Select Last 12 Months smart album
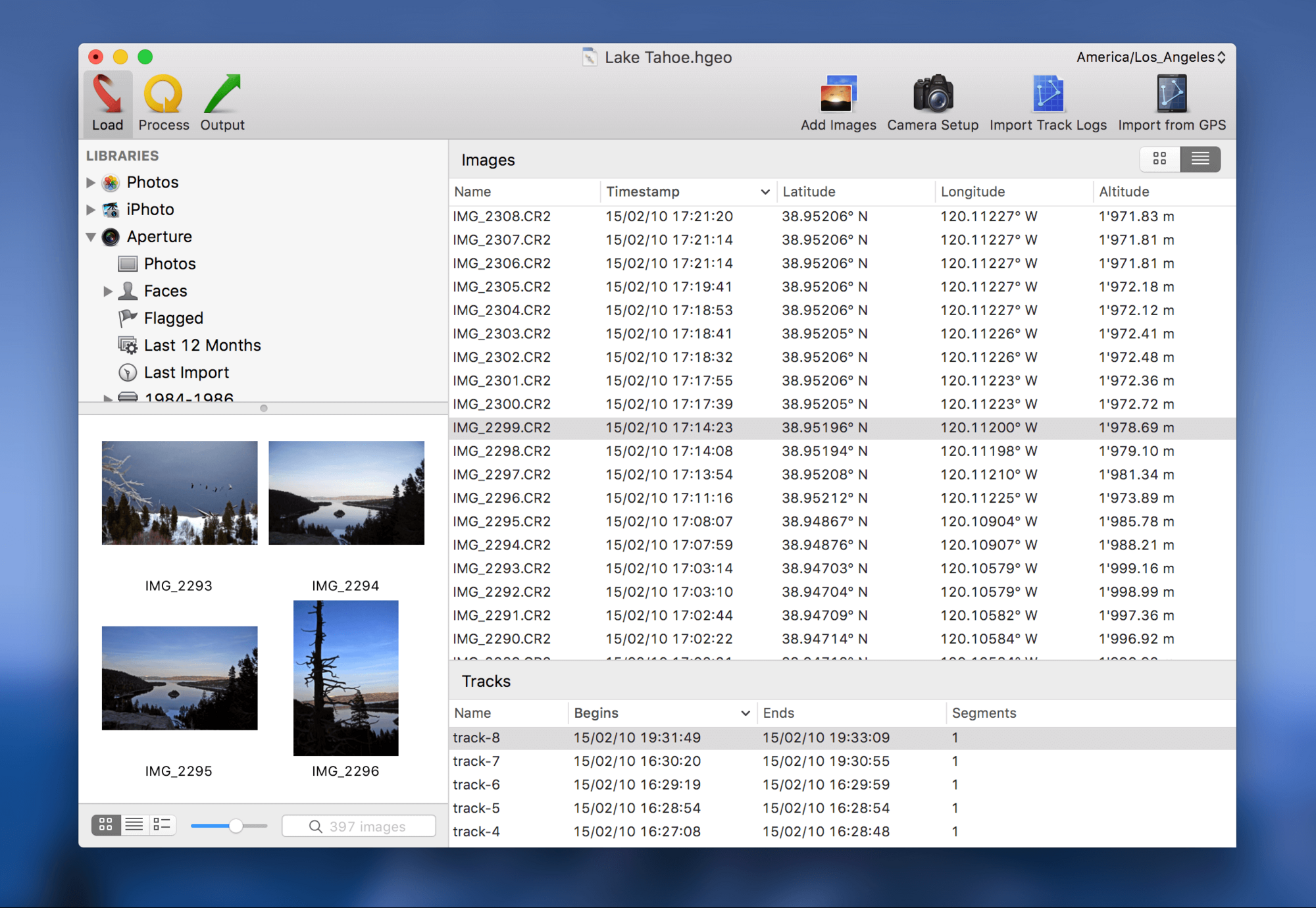The width and height of the screenshot is (1316, 908). click(x=202, y=345)
